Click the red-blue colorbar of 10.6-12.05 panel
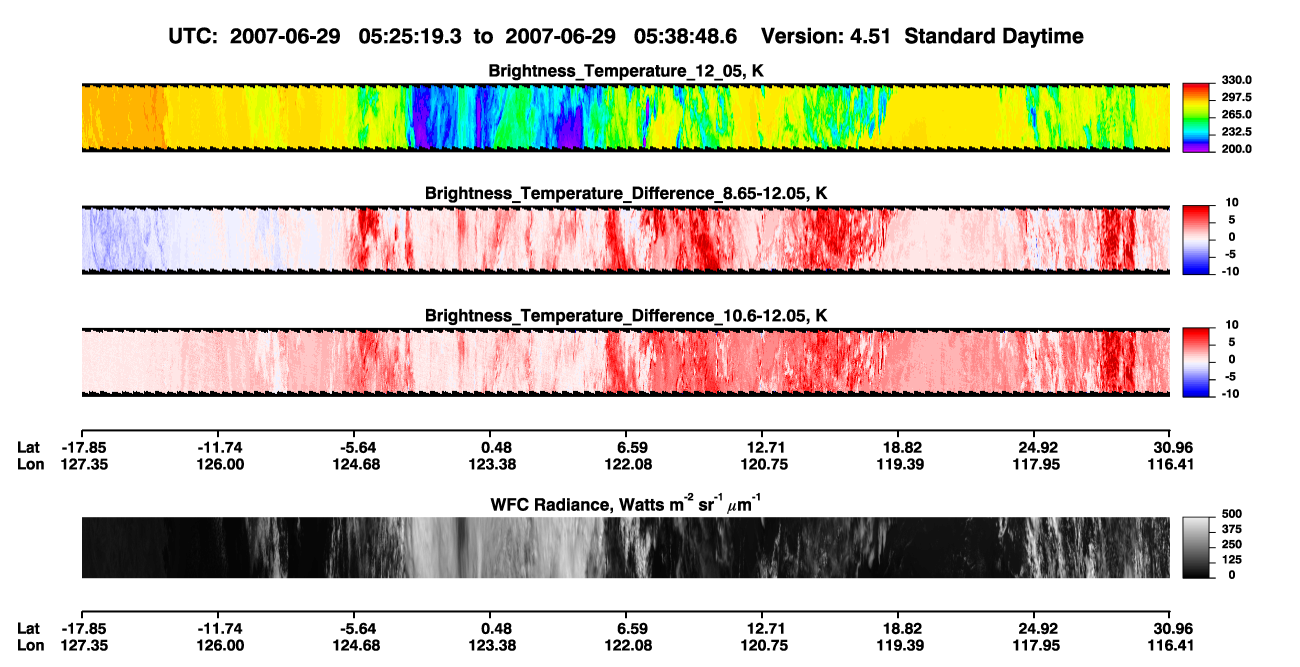This screenshot has width=1300, height=667. pyautogui.click(x=1196, y=362)
